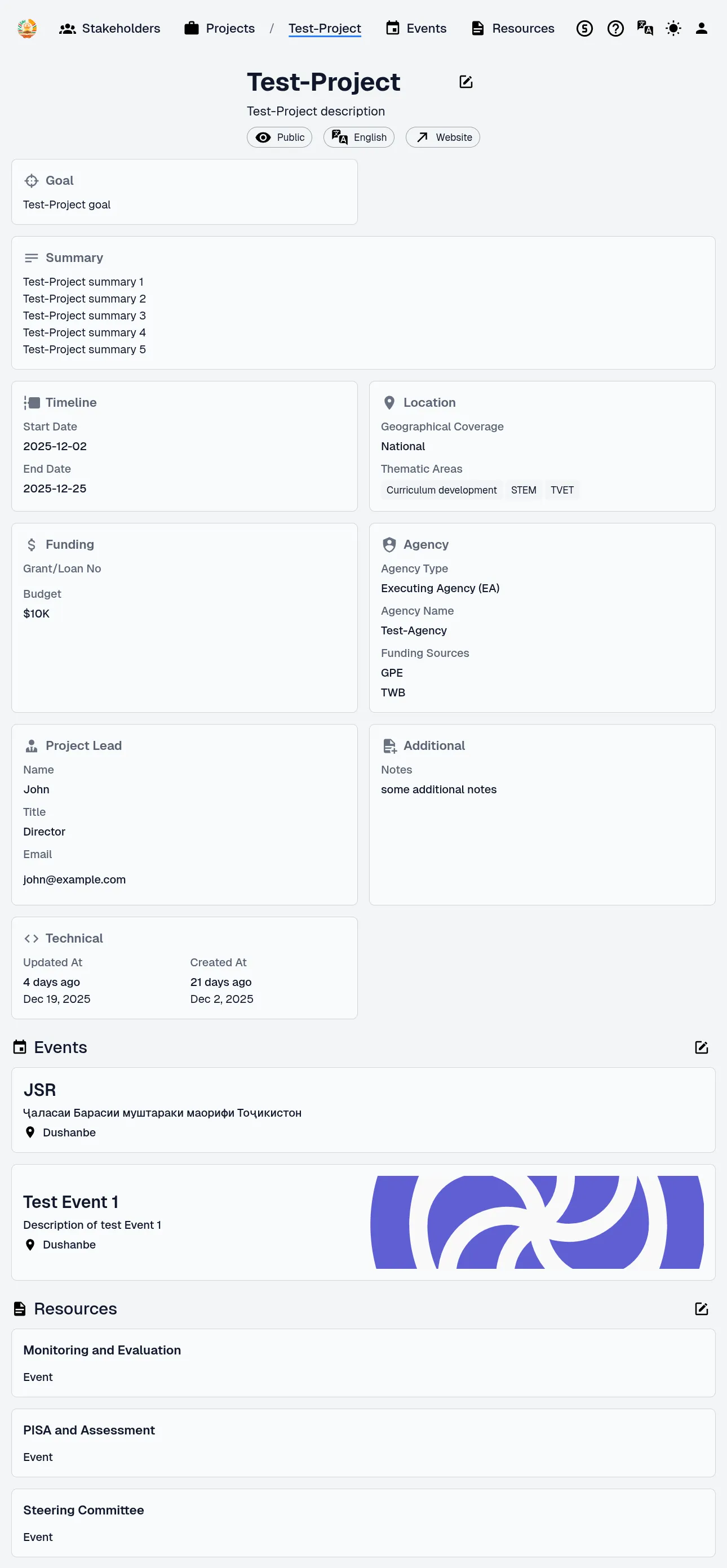Screen dimensions: 727x1568
Task: Open the currency icon in the header
Action: click(x=584, y=29)
